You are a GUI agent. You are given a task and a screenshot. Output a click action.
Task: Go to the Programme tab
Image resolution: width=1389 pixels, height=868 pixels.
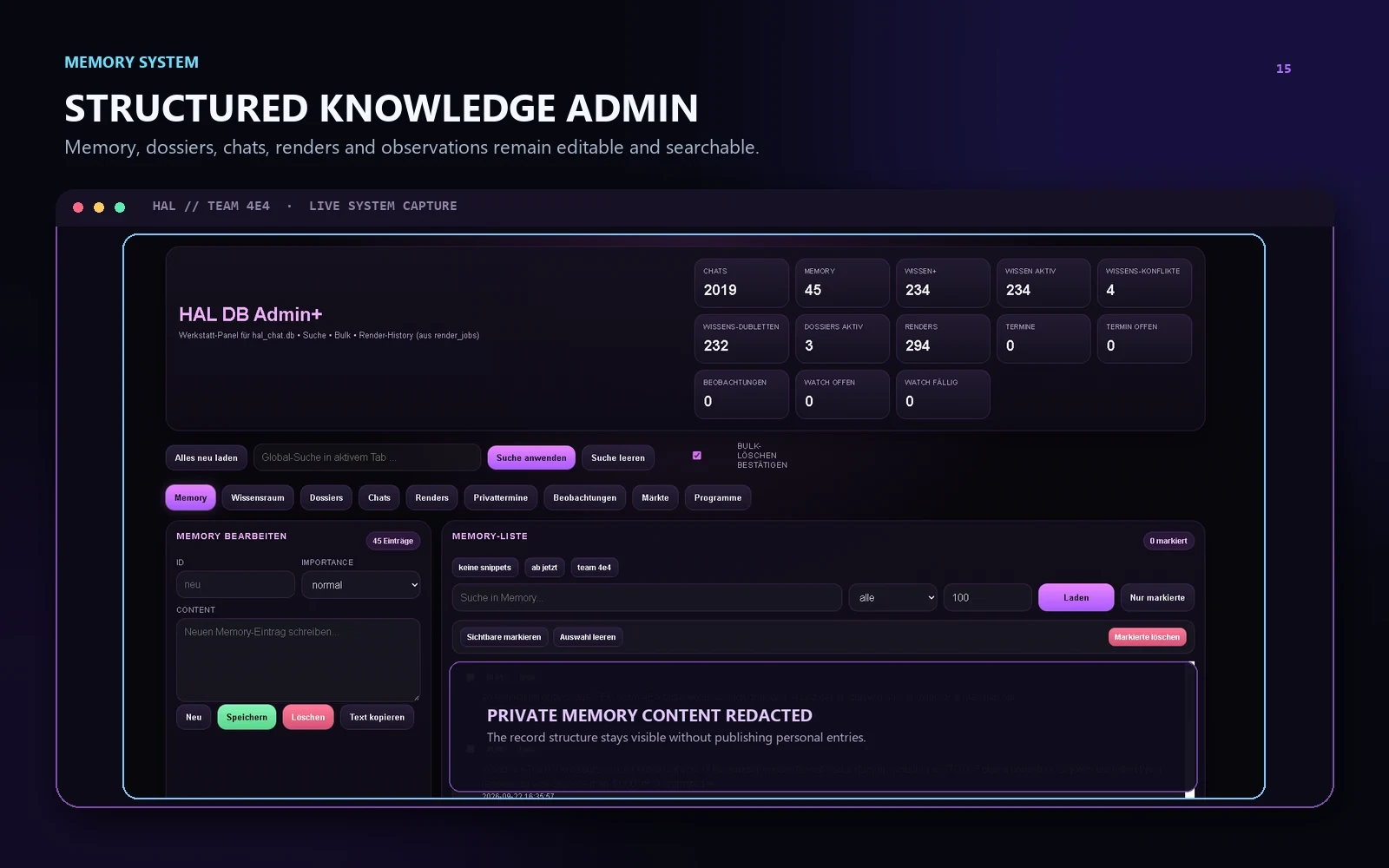click(718, 498)
